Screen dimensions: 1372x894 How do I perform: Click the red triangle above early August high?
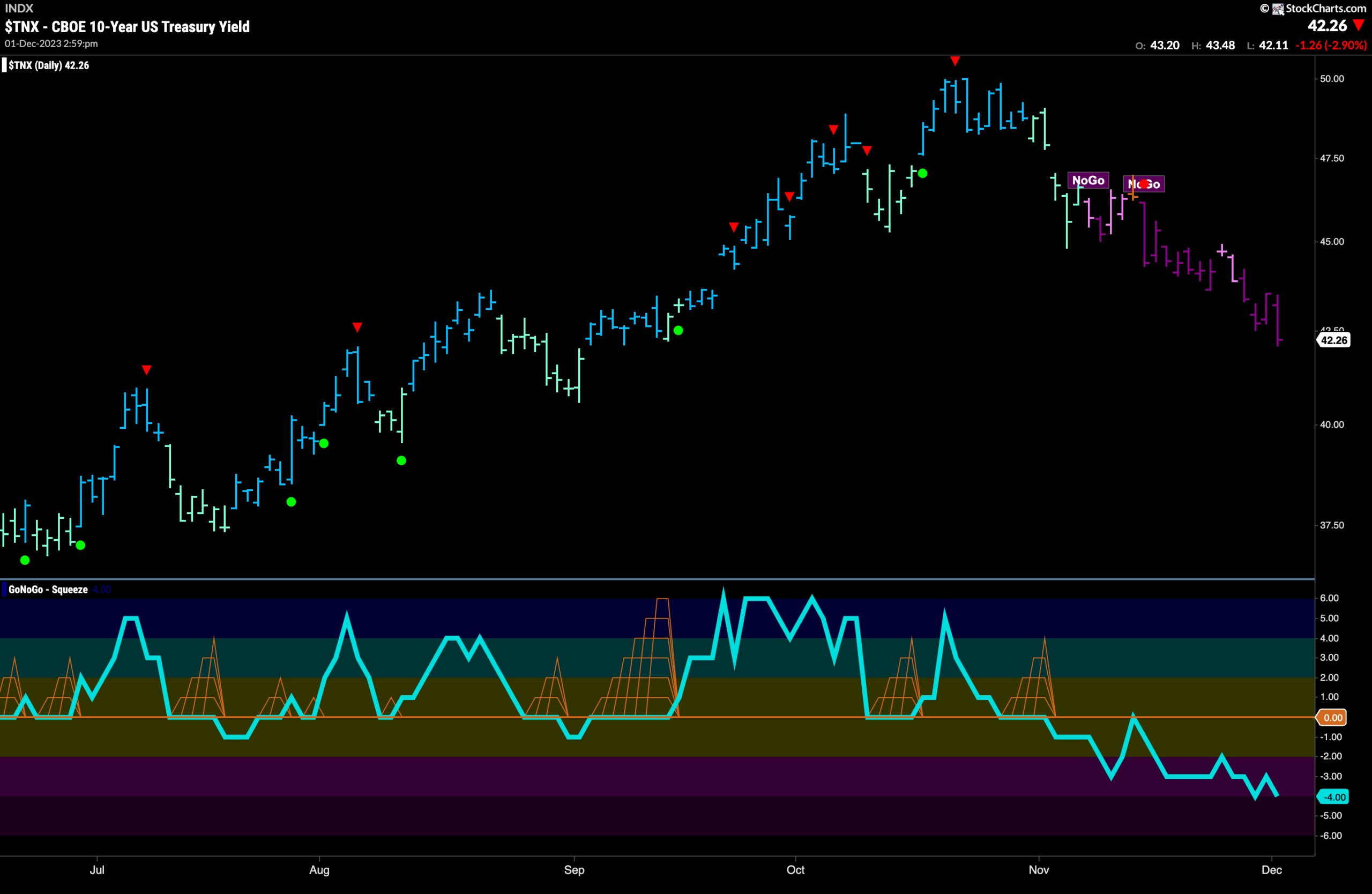pyautogui.click(x=357, y=327)
